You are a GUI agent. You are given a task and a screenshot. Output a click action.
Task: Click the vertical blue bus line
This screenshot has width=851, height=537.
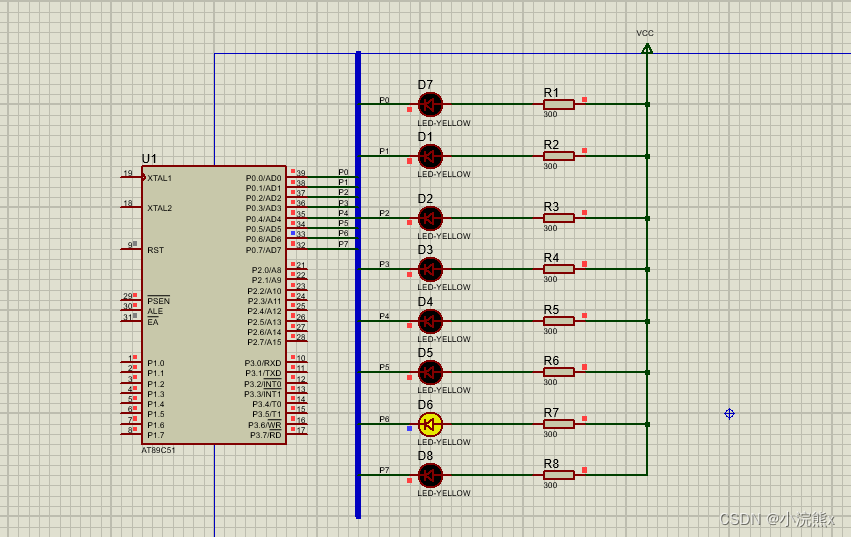358,285
